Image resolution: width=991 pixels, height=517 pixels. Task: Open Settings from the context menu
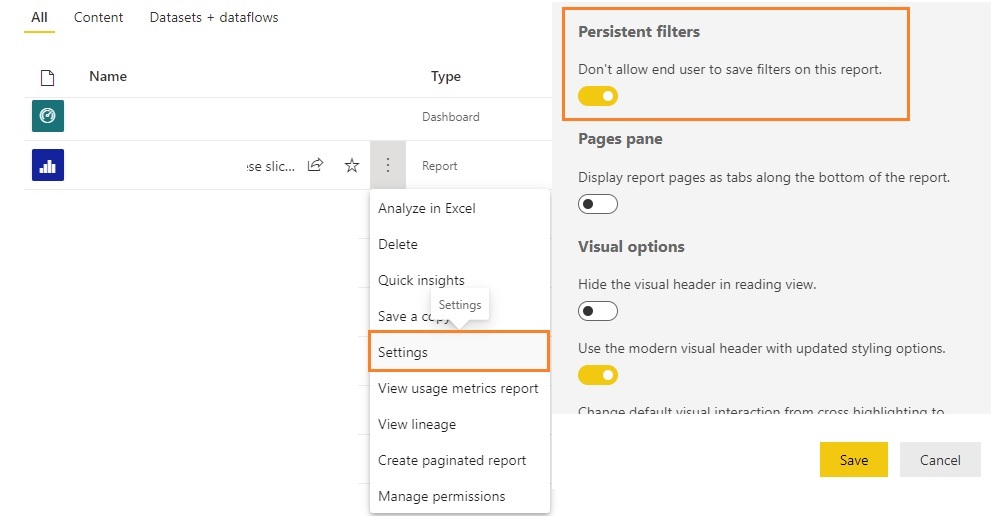pos(459,351)
